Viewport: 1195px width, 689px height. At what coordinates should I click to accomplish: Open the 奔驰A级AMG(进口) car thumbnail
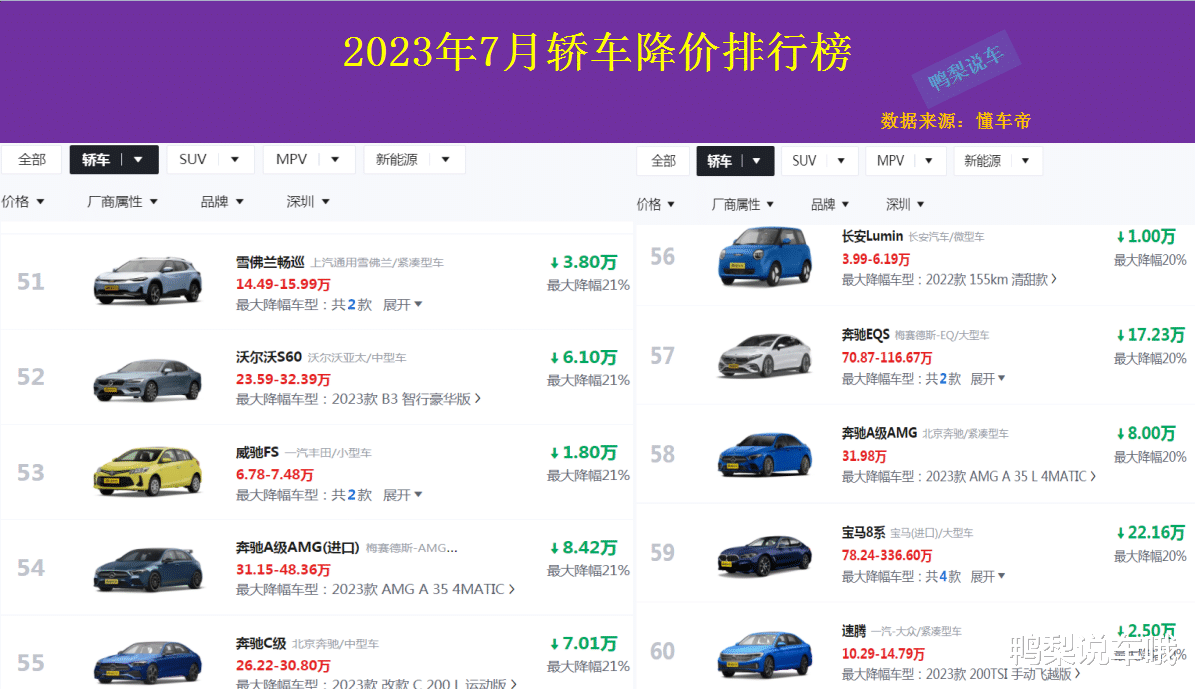coord(148,569)
